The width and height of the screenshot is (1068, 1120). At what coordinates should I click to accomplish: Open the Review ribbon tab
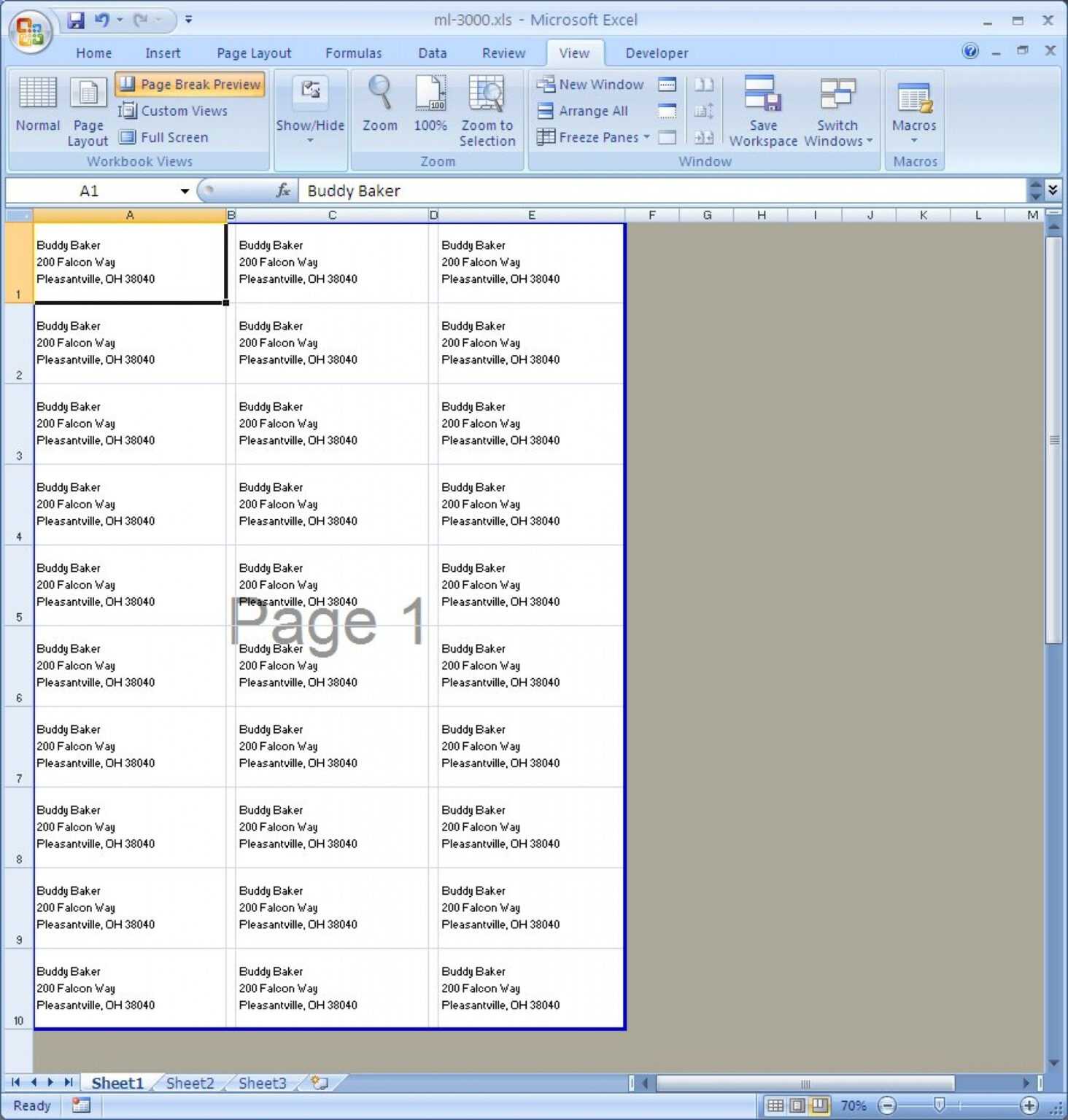503,52
